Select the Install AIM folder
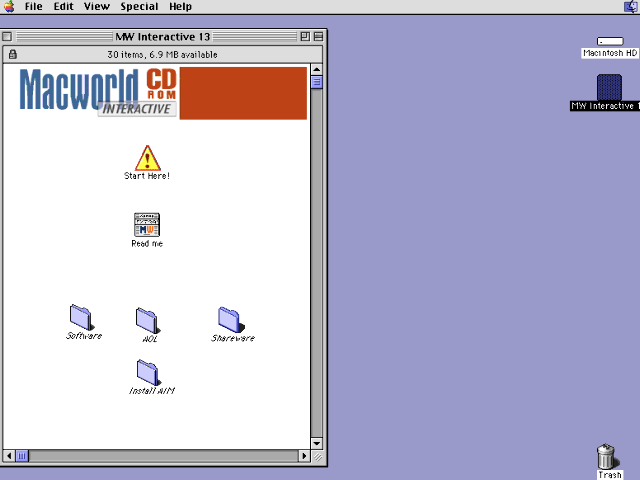This screenshot has height=480, width=640. [x=149, y=372]
